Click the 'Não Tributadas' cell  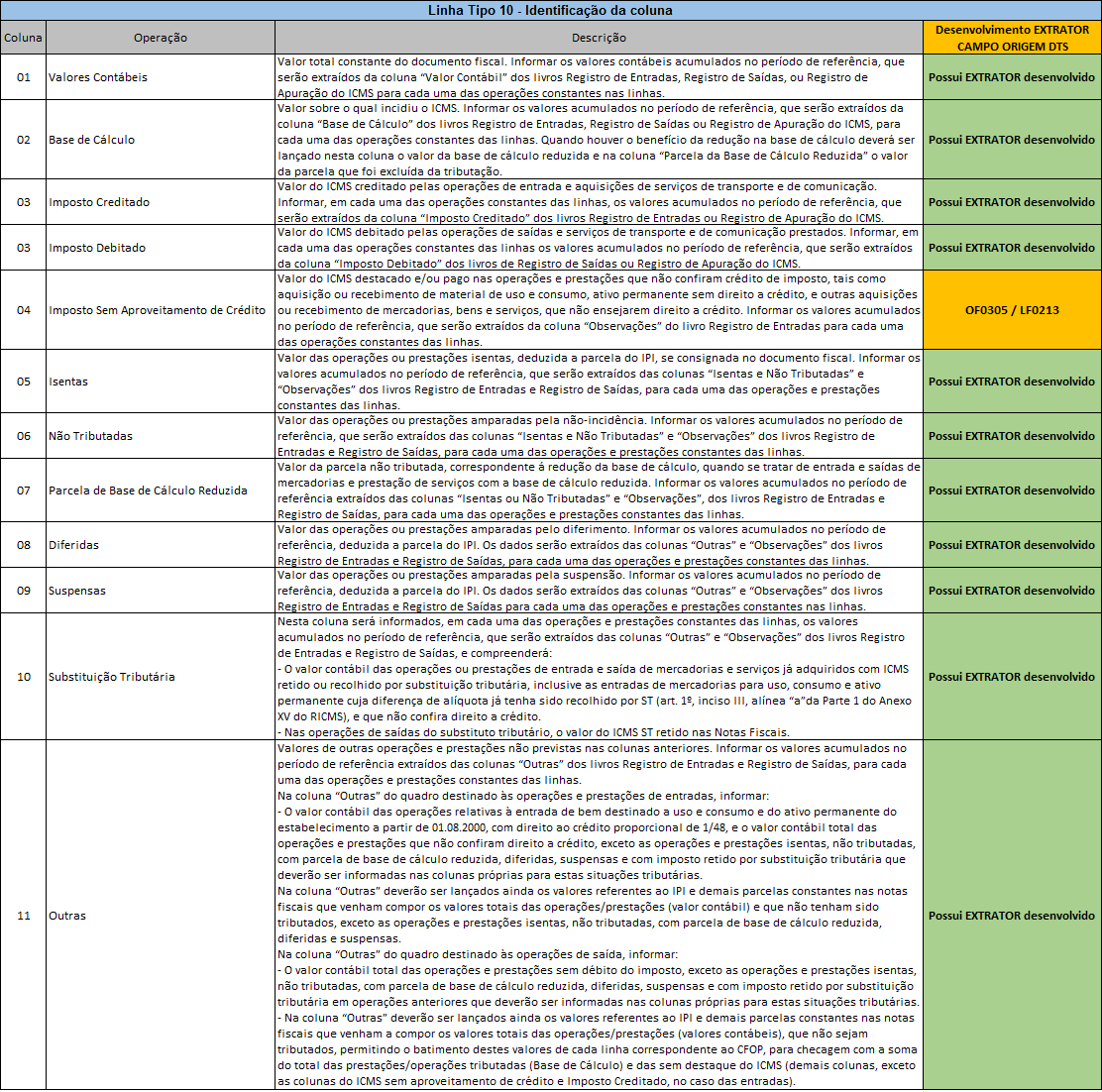pyautogui.click(x=161, y=436)
